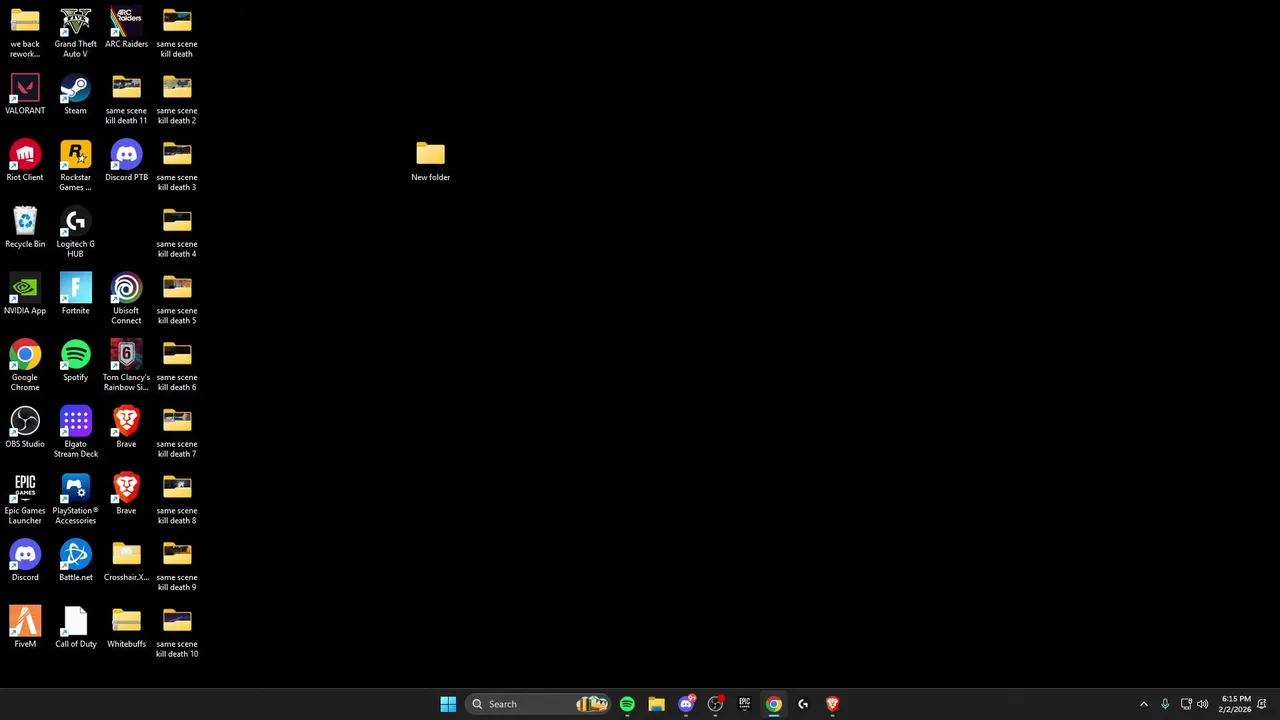
Task: Select Tom Clancy's Rainbow Six desktop icon
Action: [126, 366]
